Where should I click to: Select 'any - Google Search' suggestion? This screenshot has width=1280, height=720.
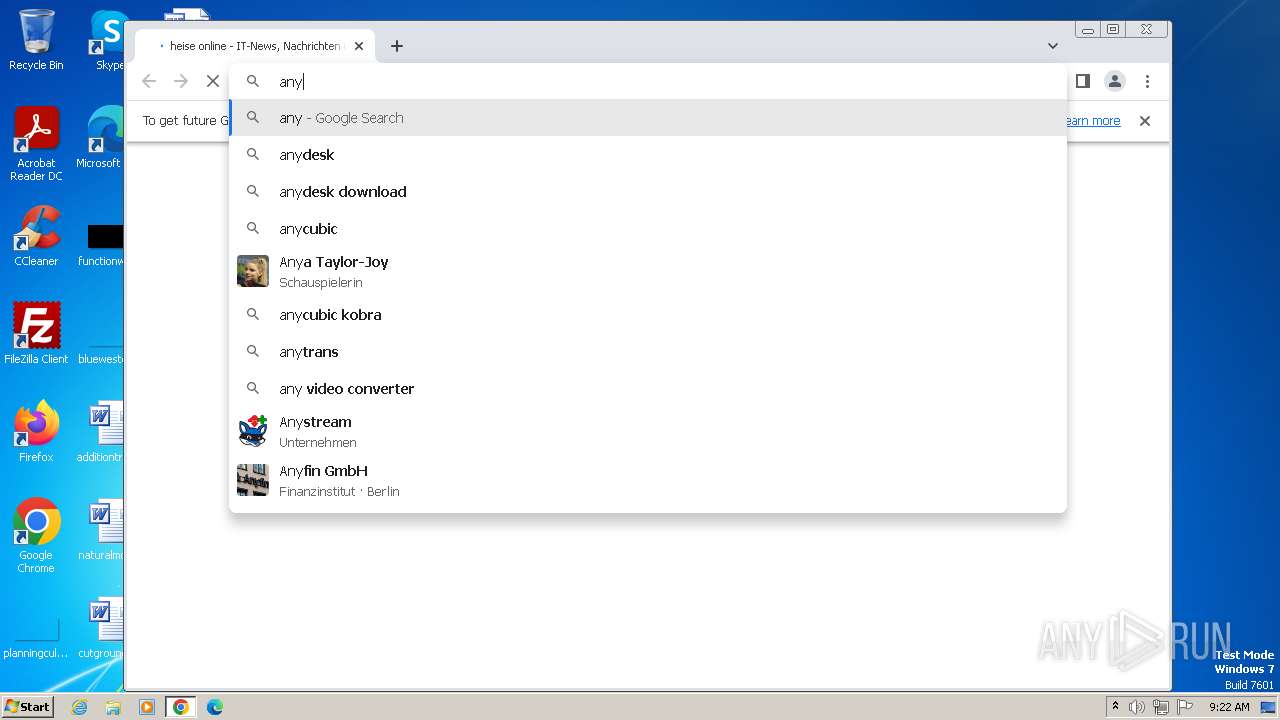[648, 118]
